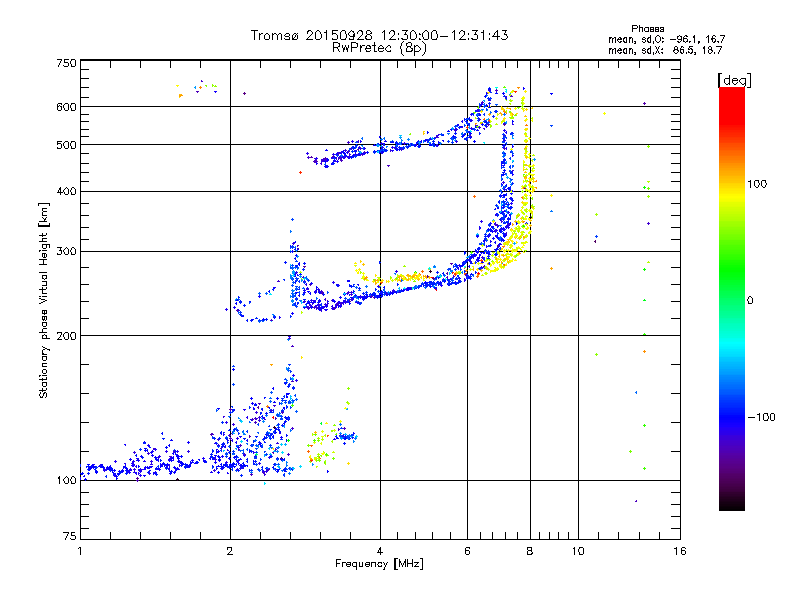This screenshot has height=600, width=800.
Task: Click the y-axis tick label "200"
Action: 66,336
